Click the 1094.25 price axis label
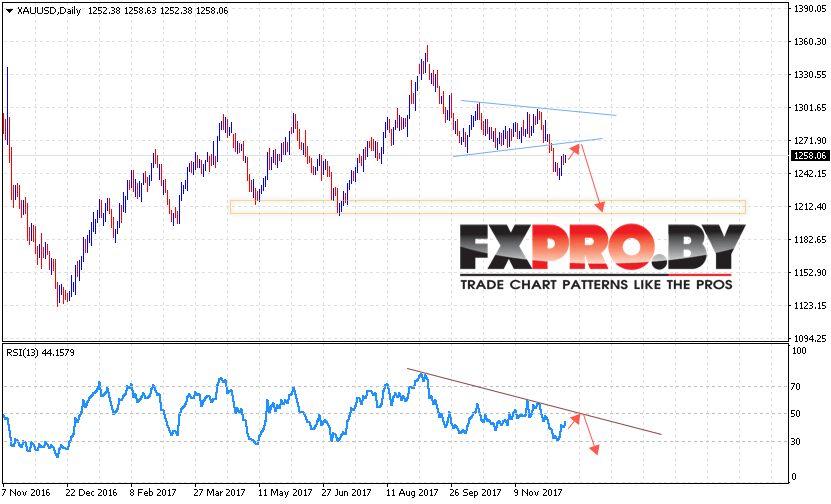 (810, 338)
